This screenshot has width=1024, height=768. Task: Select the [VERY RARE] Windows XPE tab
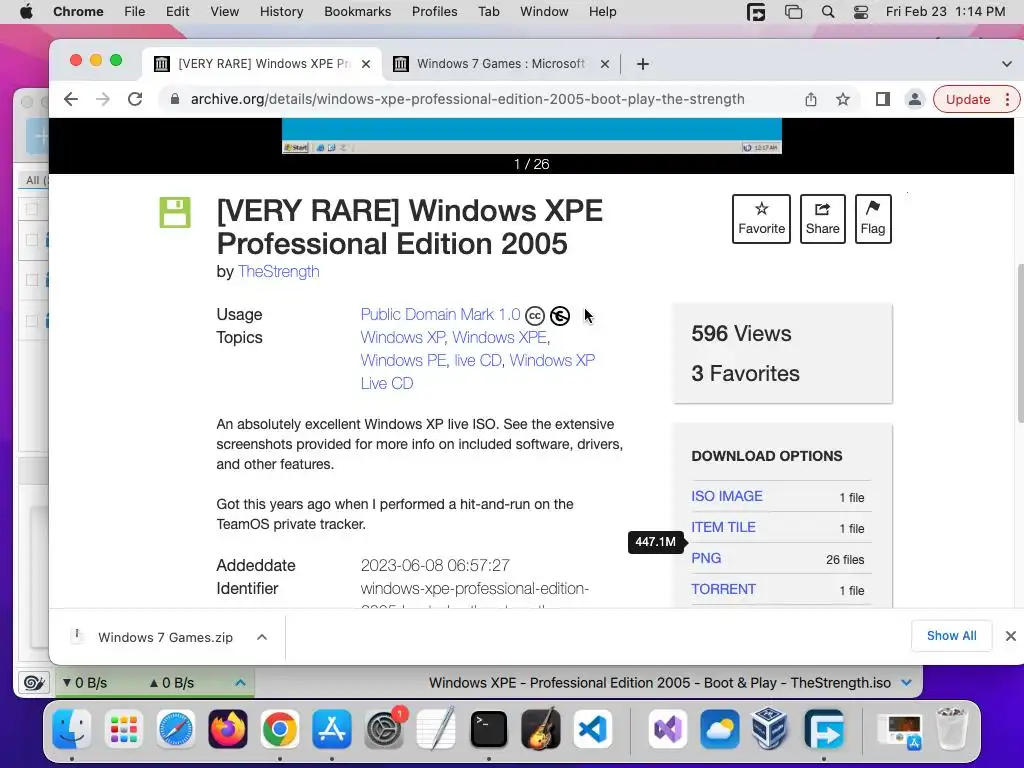click(x=263, y=64)
